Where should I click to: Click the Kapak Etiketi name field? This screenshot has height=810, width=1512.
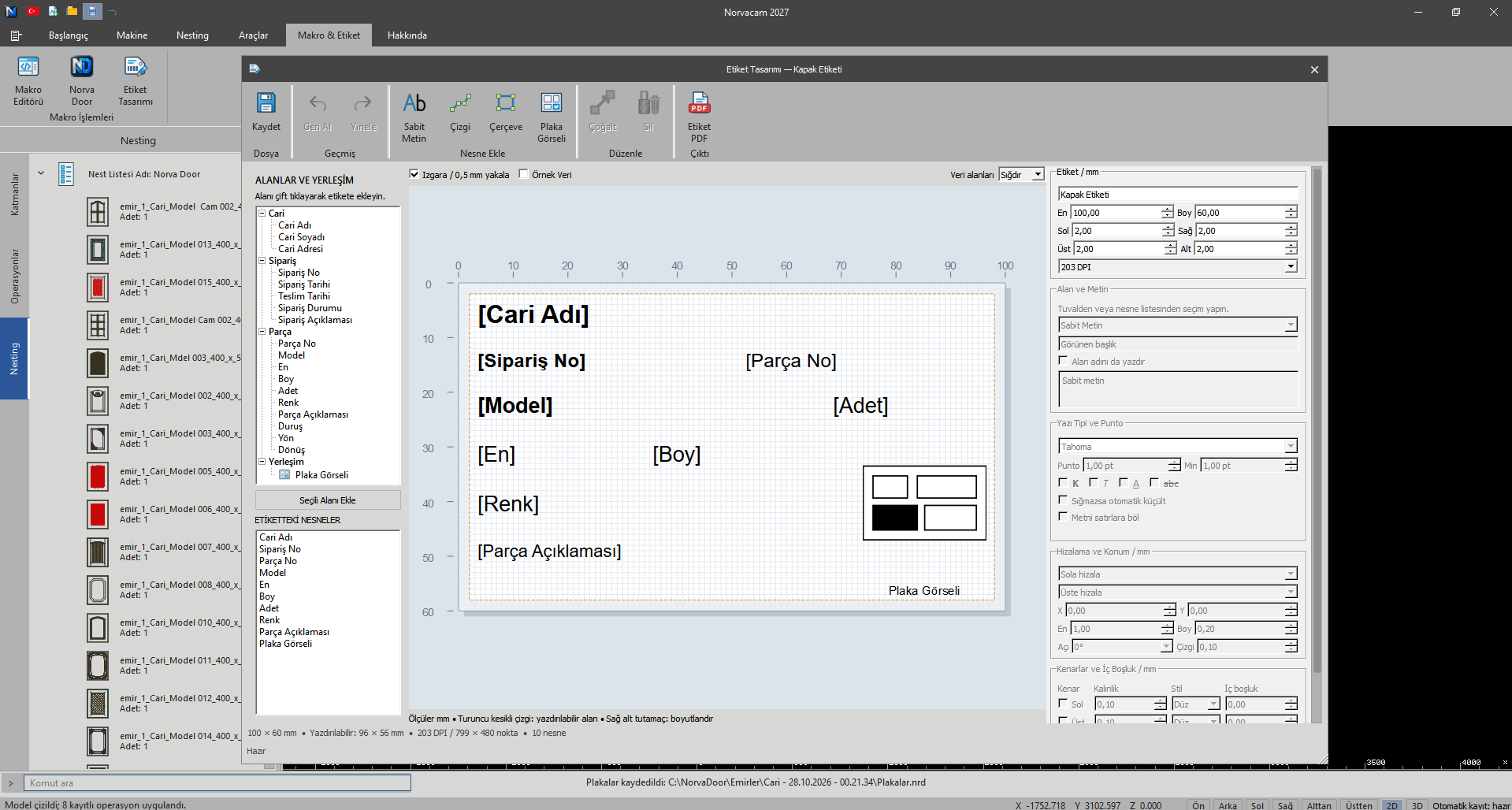[x=1178, y=195]
